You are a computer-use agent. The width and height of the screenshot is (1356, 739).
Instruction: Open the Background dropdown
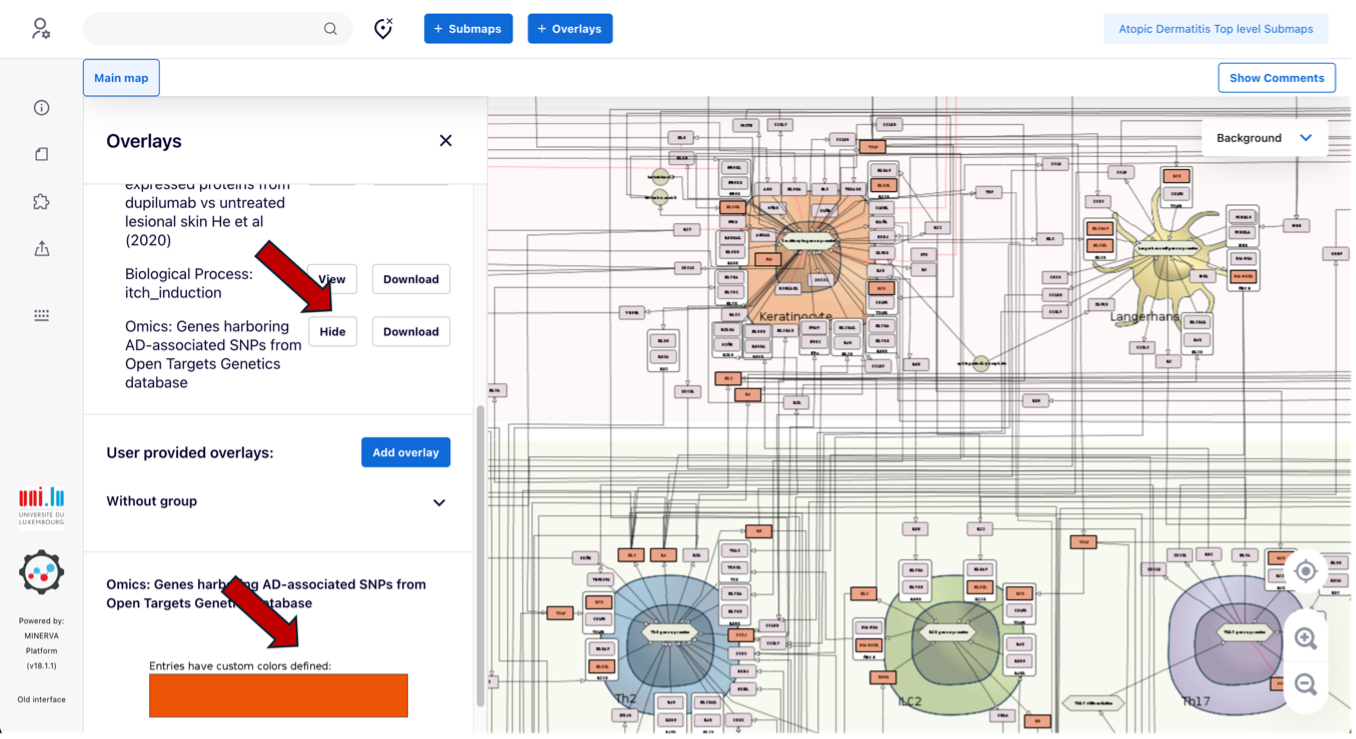1264,138
